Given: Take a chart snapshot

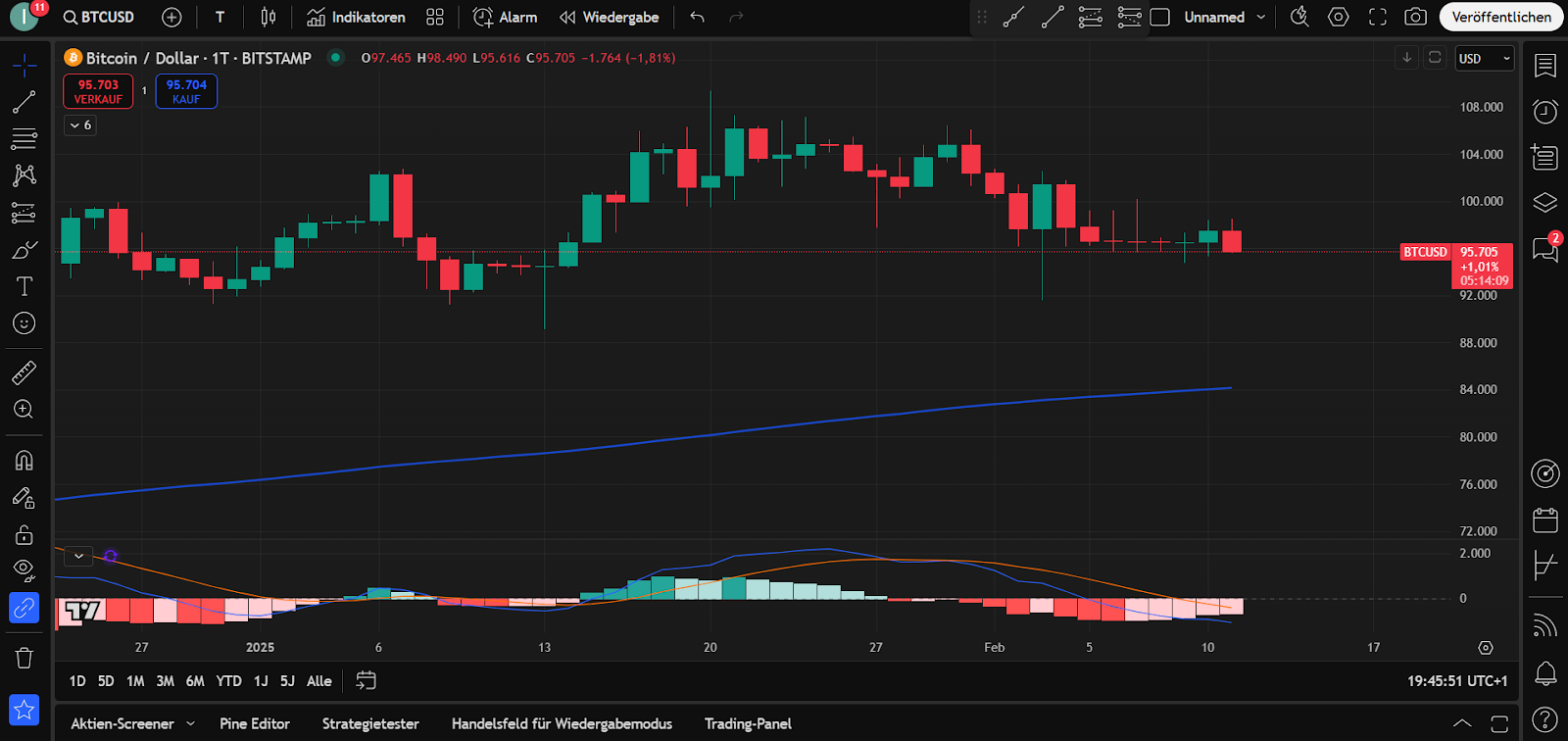Looking at the screenshot, I should point(1415,18).
